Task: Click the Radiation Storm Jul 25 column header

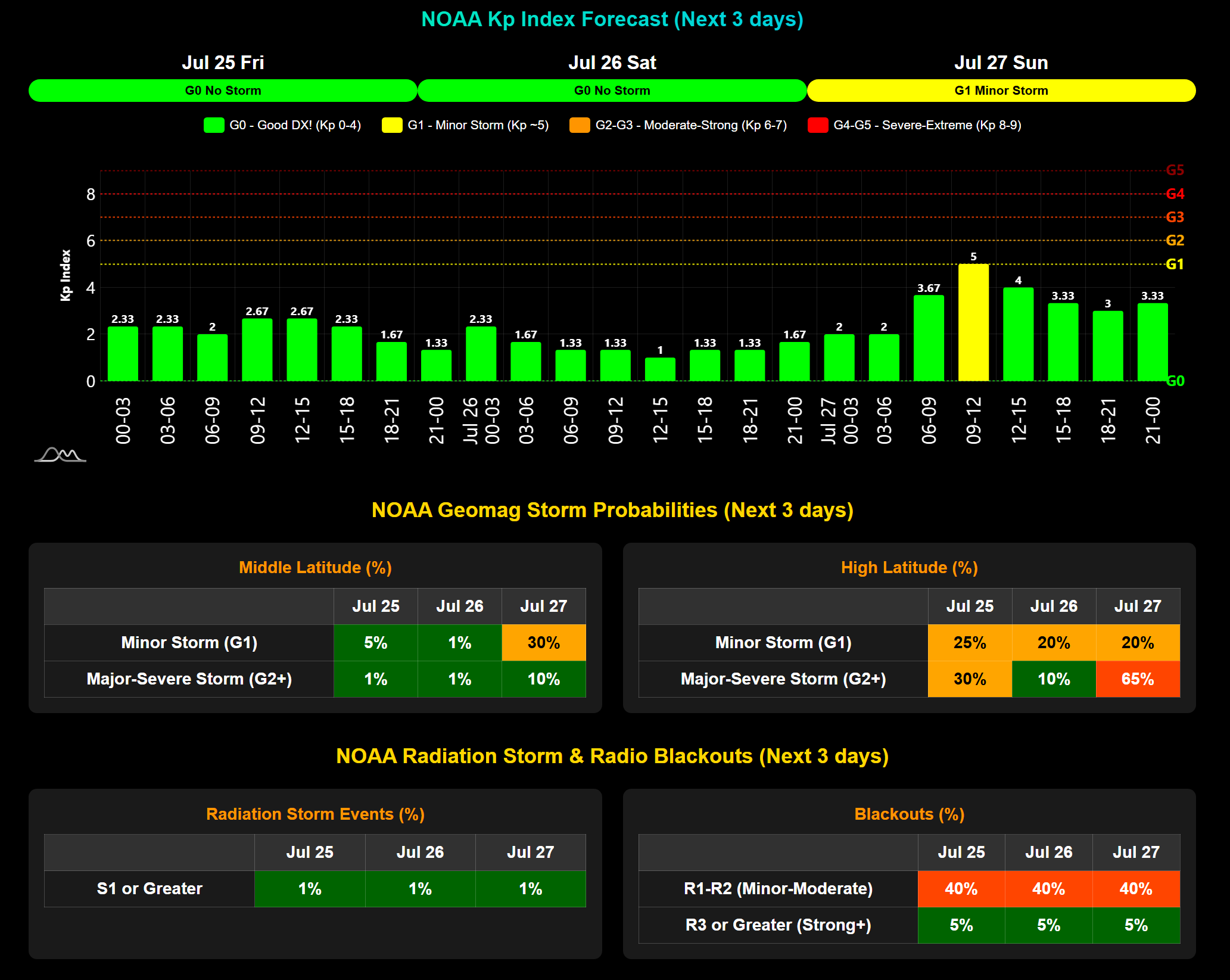Action: click(310, 853)
